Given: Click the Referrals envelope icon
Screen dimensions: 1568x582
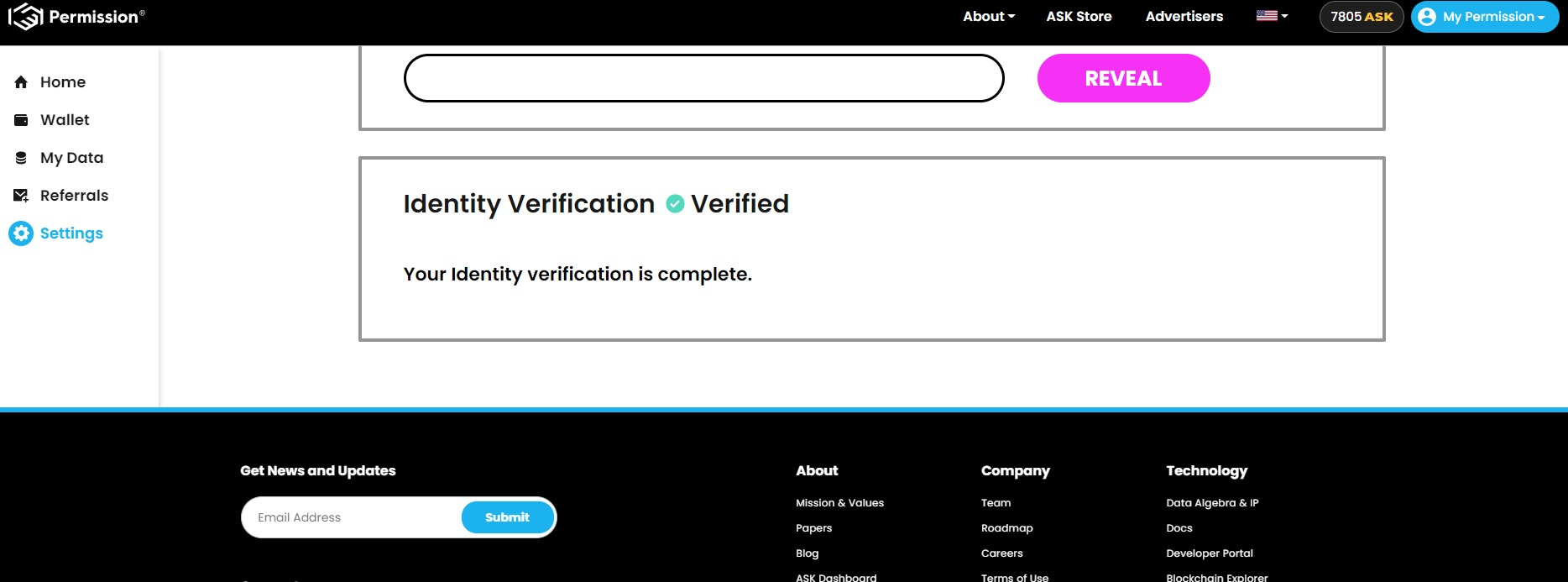Looking at the screenshot, I should pyautogui.click(x=21, y=196).
